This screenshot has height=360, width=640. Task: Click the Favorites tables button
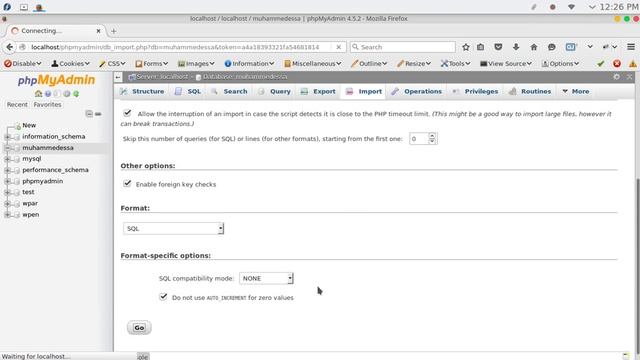point(47,104)
